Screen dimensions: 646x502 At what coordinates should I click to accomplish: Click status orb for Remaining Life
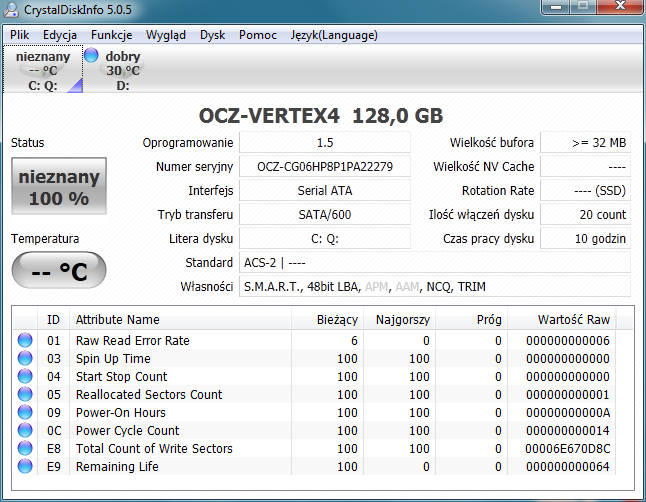click(x=25, y=466)
